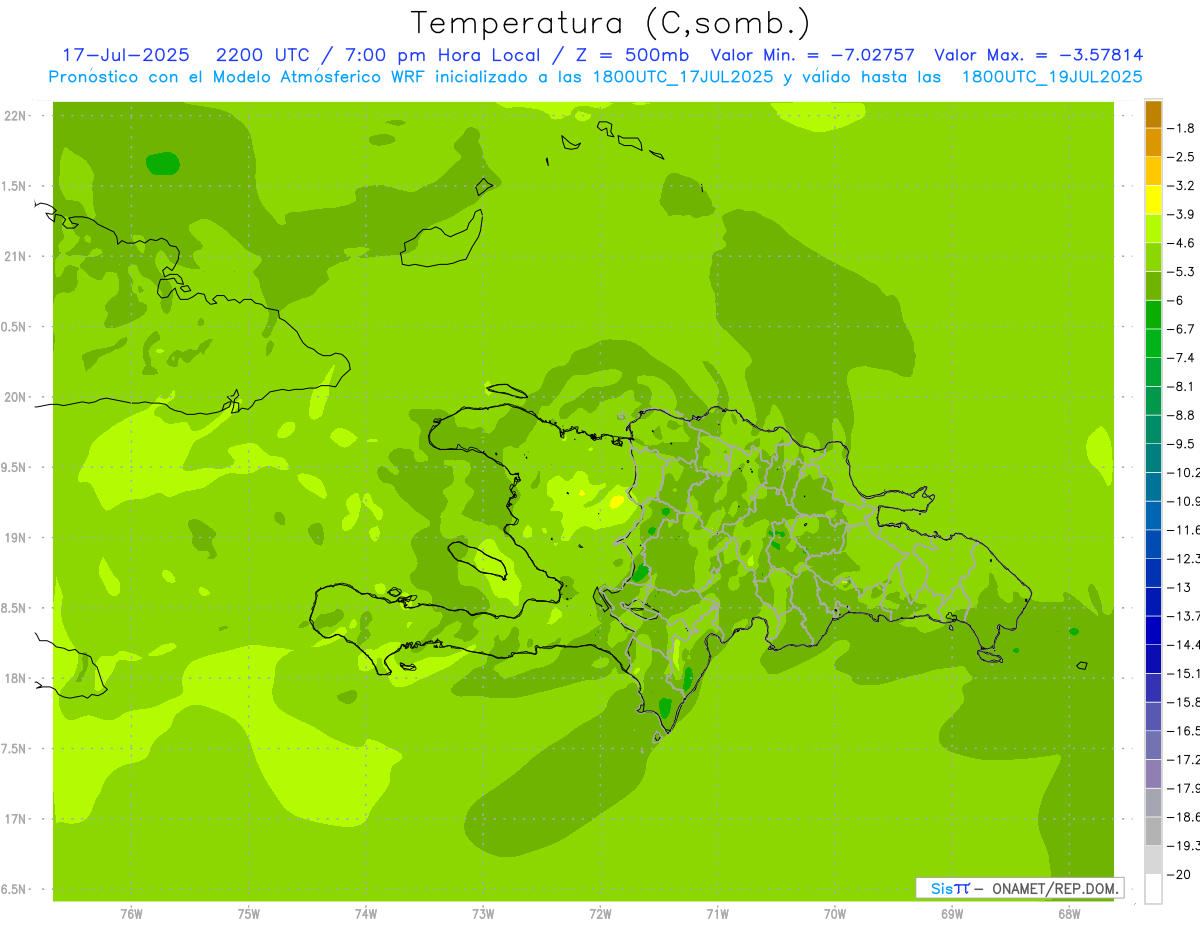The height and width of the screenshot is (927, 1200).
Task: Pick the brown swatch above -1.8
Action: click(1153, 114)
